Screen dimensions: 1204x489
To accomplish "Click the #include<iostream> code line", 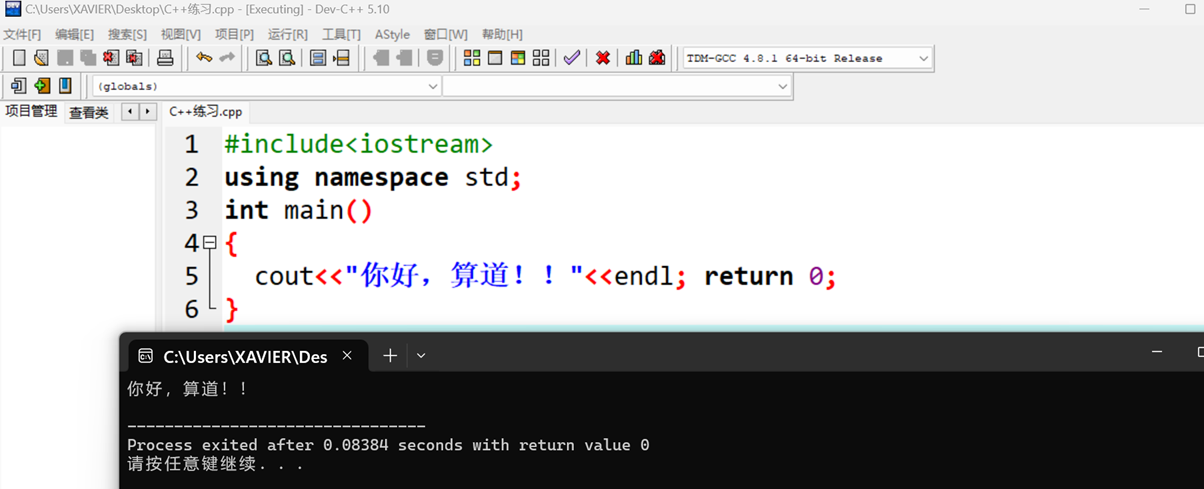I will [x=358, y=144].
